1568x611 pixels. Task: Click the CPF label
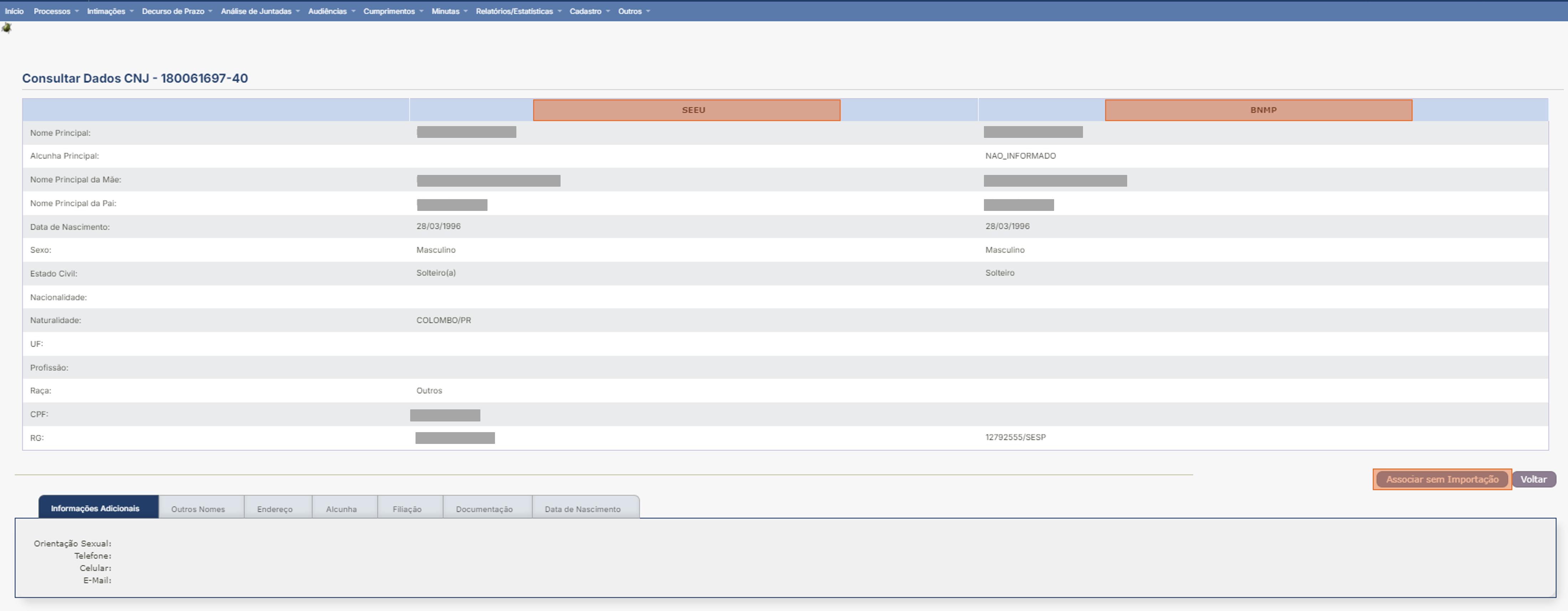(39, 414)
